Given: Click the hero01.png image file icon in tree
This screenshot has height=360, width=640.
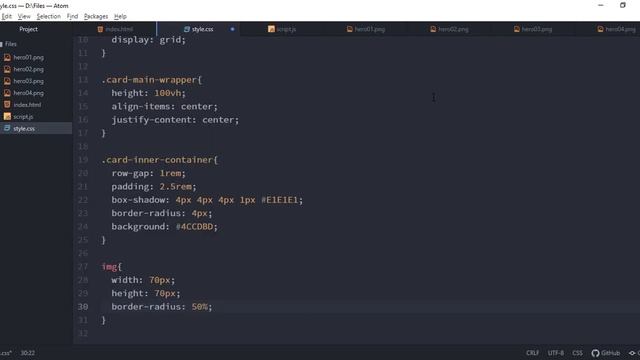Looking at the screenshot, I should [x=7, y=58].
